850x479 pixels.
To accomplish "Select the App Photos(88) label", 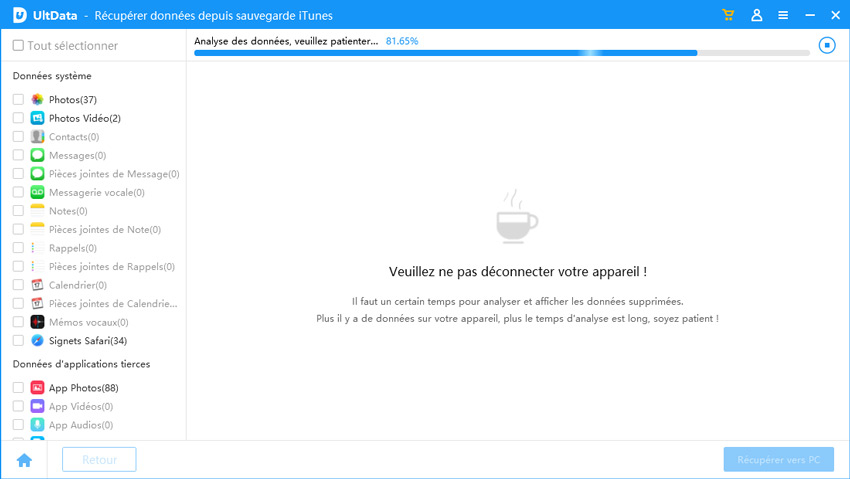I will (83, 388).
